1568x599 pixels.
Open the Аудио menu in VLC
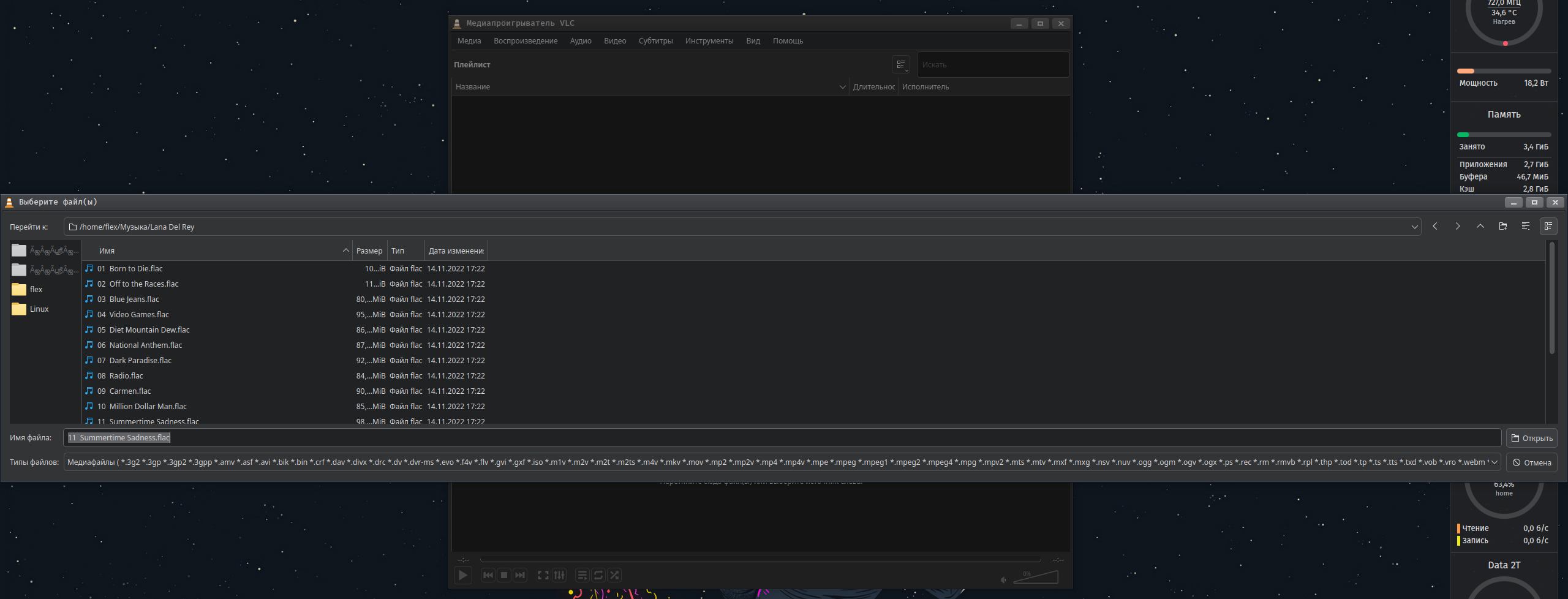581,41
